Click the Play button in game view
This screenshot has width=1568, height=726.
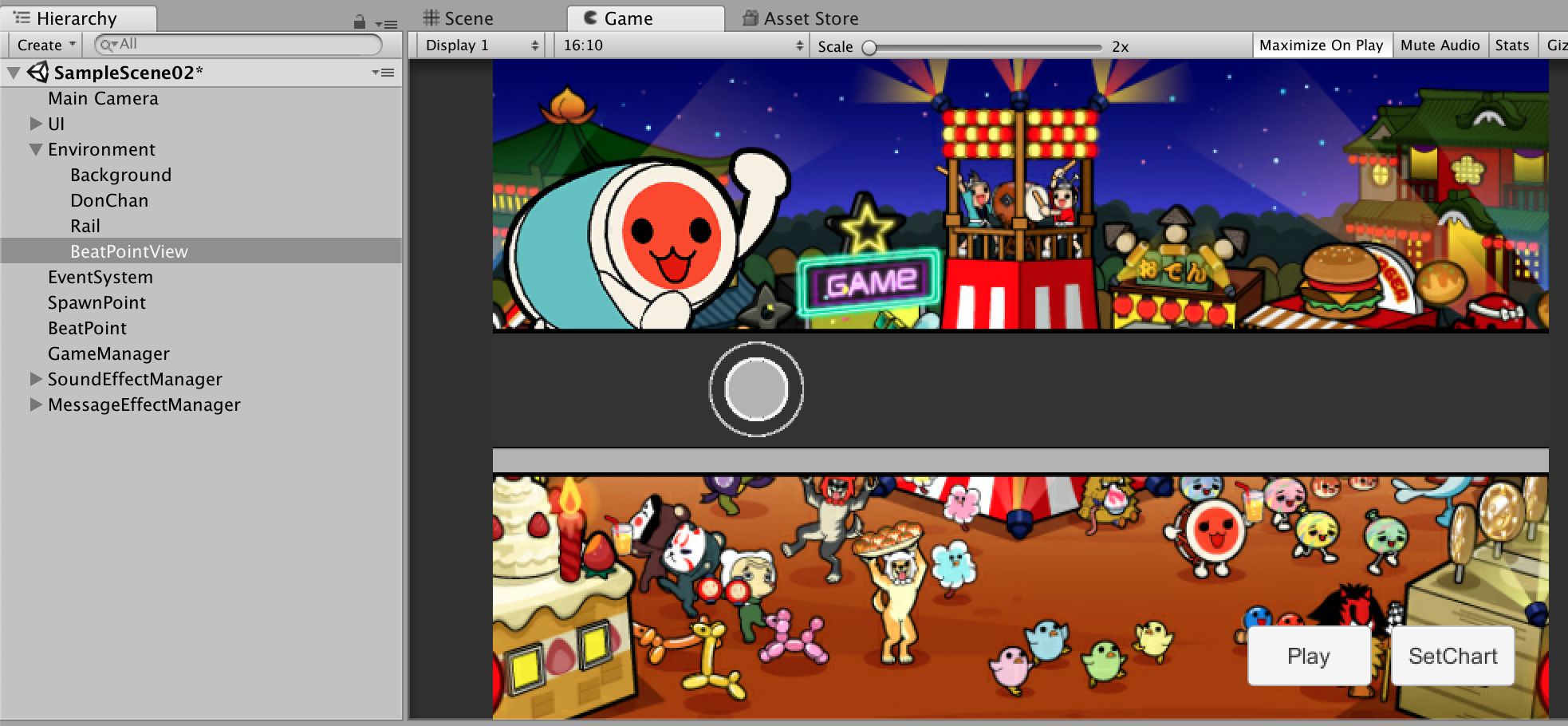click(1309, 656)
